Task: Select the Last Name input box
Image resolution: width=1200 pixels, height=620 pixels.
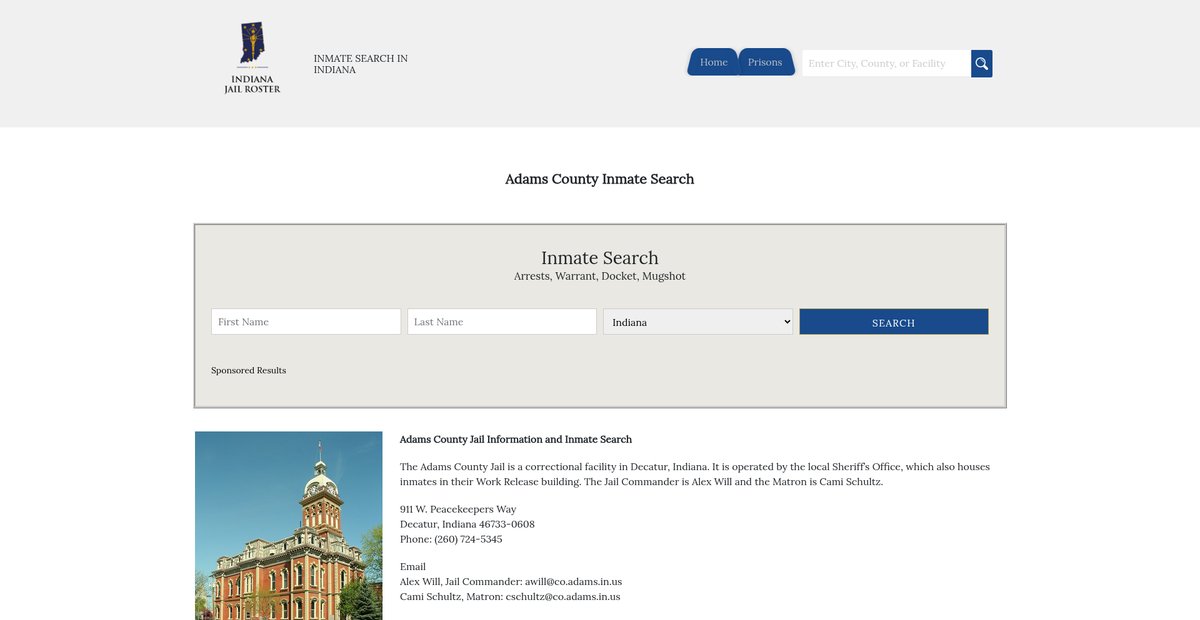Action: [x=502, y=322]
